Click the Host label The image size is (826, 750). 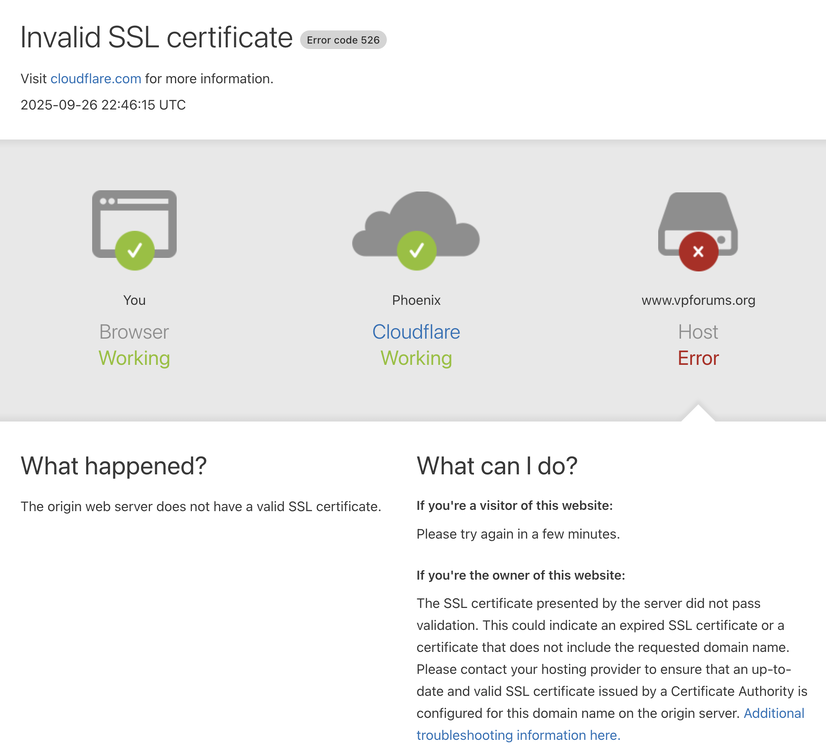click(699, 332)
